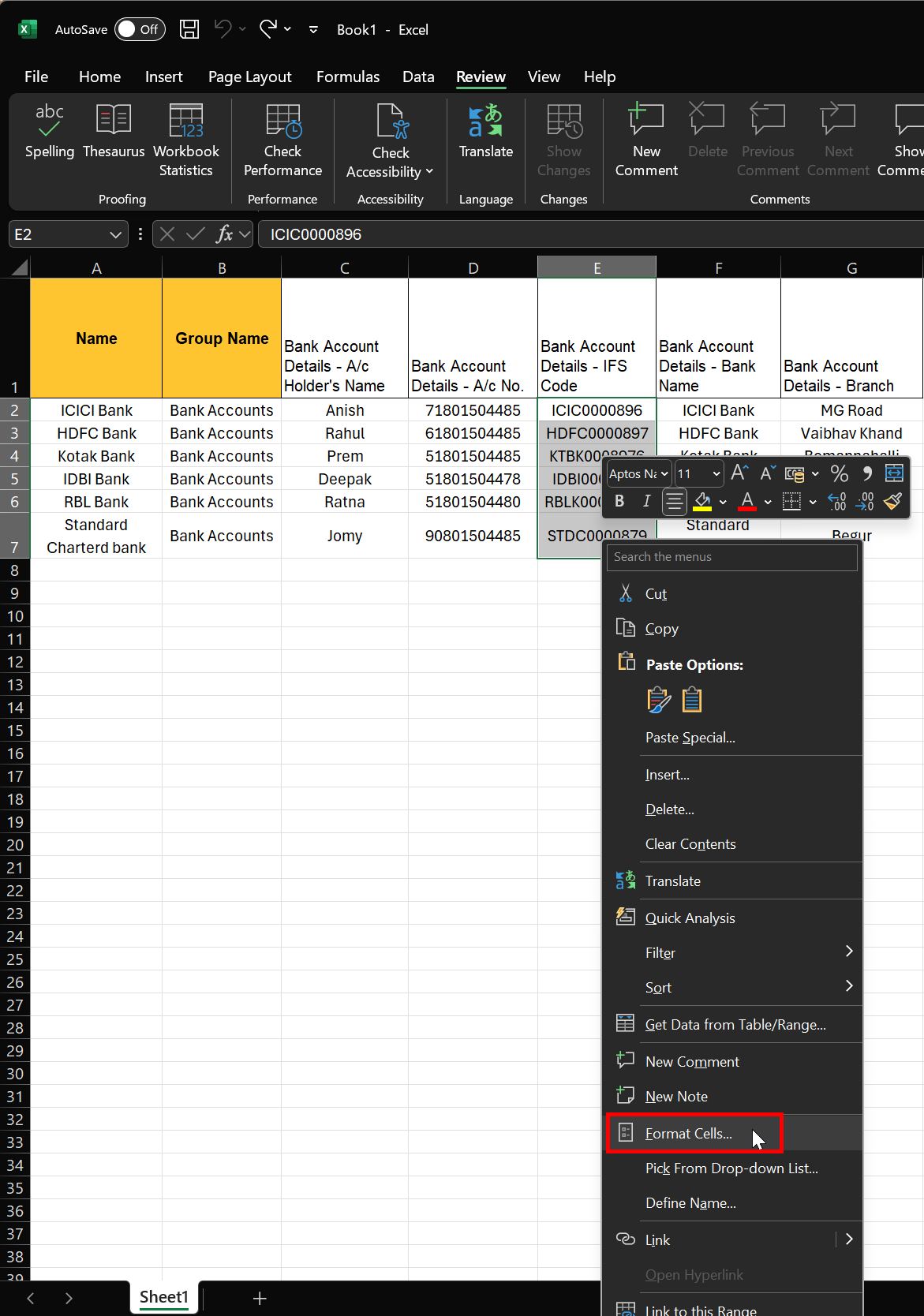Click the Paste Formatting brush icon option
The width and height of the screenshot is (924, 1316).
pyautogui.click(x=659, y=700)
